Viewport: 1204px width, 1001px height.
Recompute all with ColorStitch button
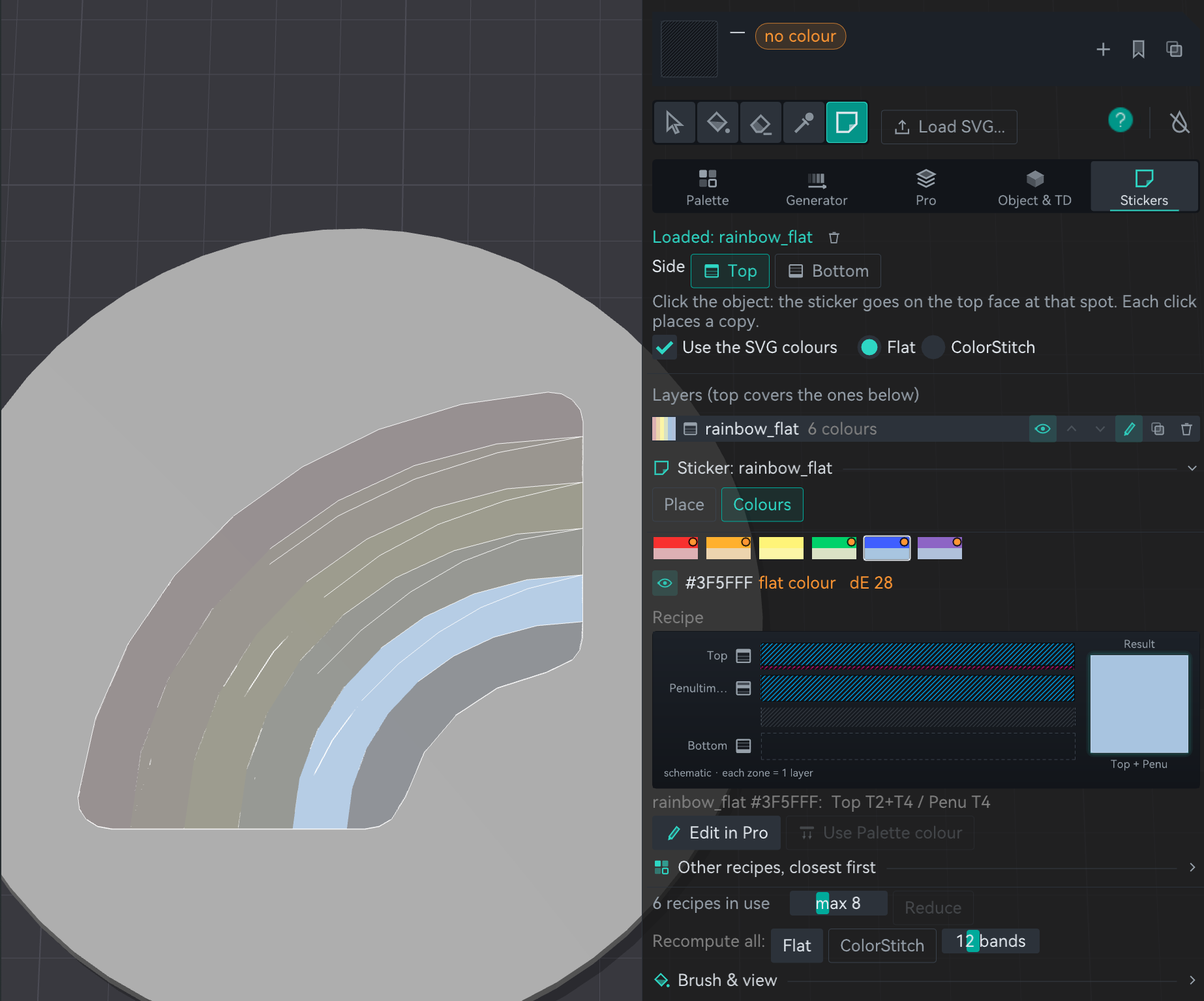[x=882, y=946]
